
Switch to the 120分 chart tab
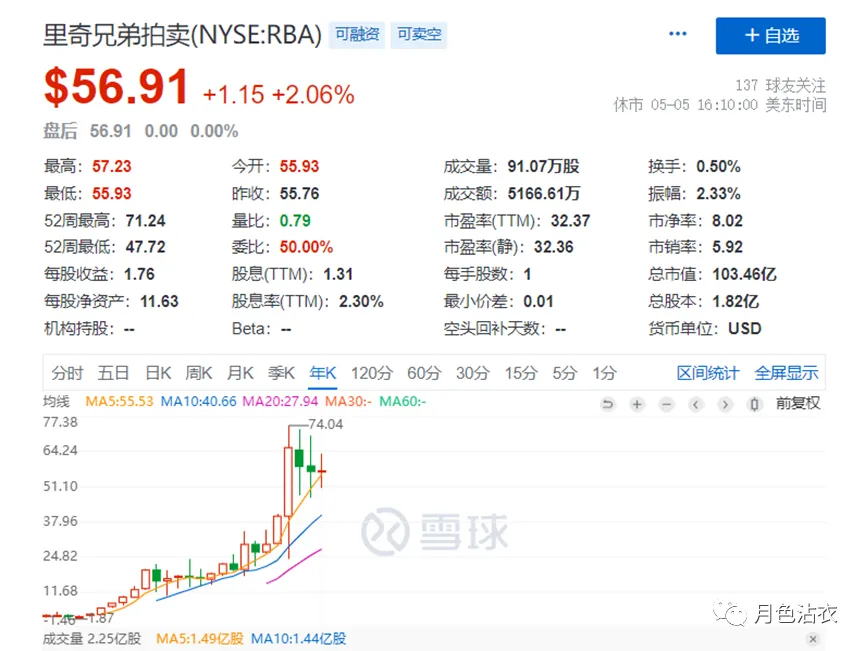click(372, 373)
